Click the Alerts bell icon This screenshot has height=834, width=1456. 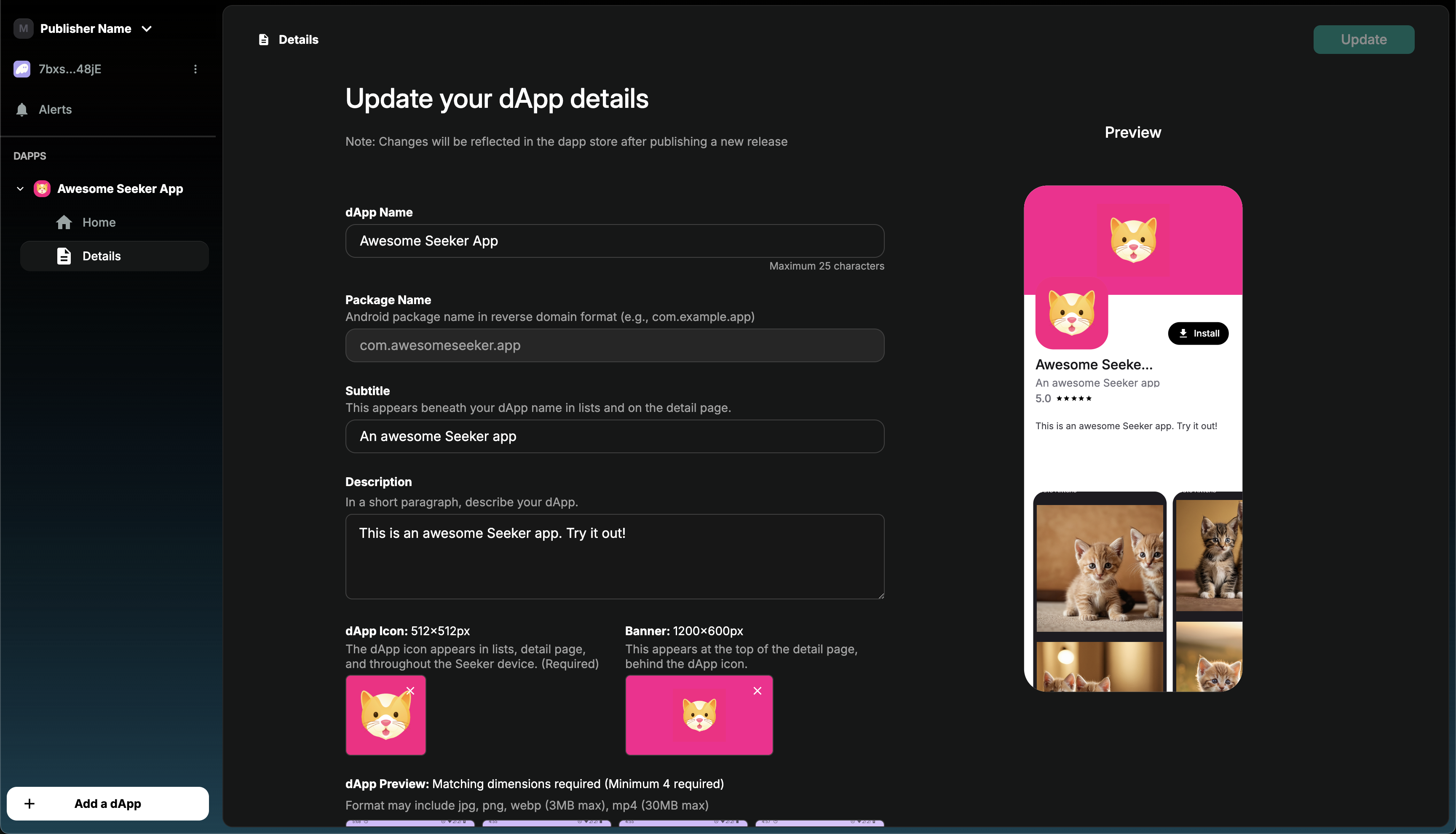pos(21,110)
